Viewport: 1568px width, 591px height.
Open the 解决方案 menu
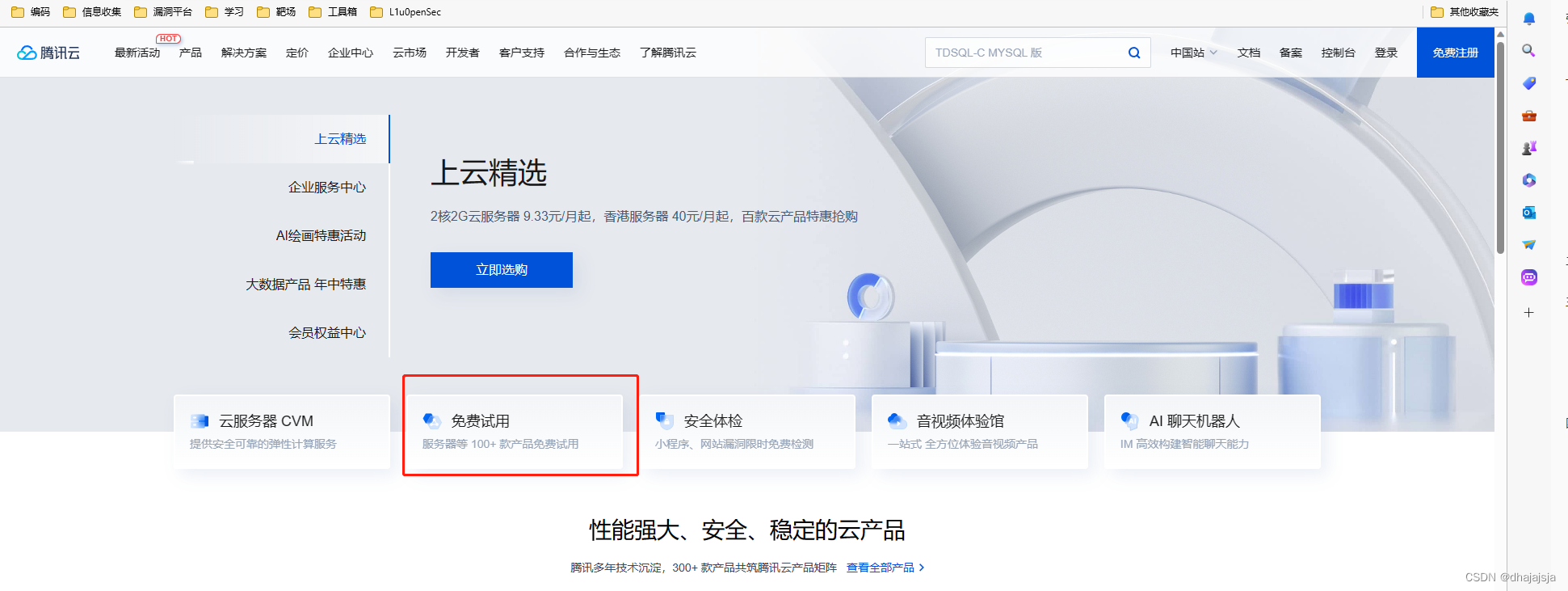[x=244, y=53]
